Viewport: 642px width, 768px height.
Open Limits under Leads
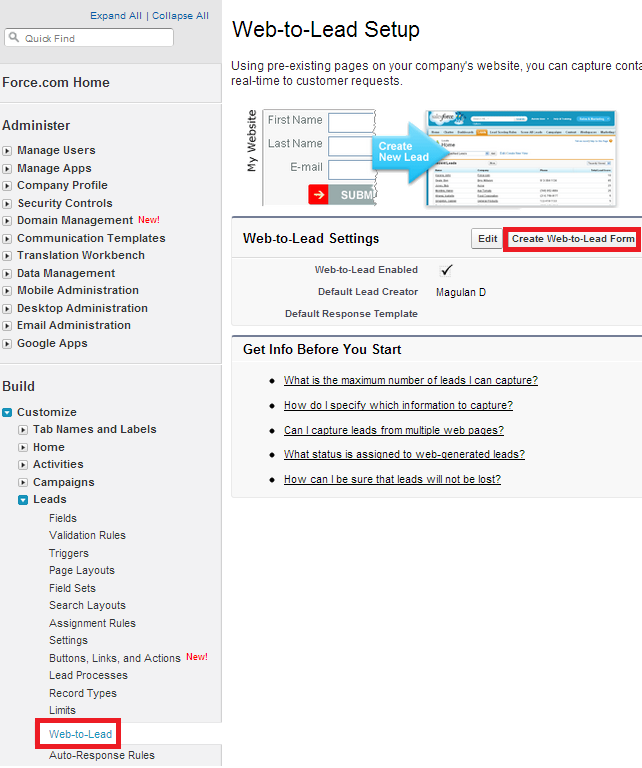[62, 710]
